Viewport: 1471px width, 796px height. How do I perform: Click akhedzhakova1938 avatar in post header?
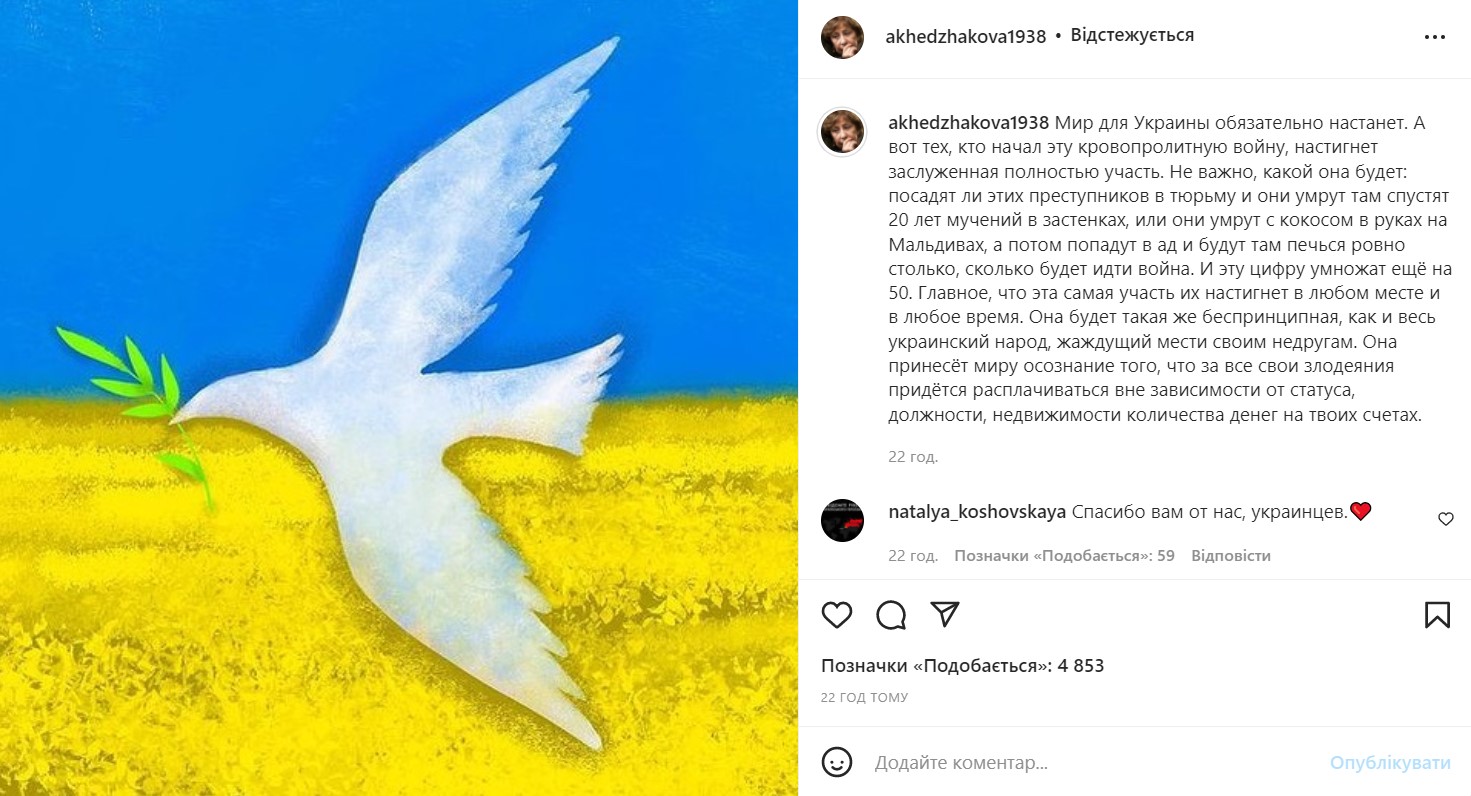click(x=842, y=37)
